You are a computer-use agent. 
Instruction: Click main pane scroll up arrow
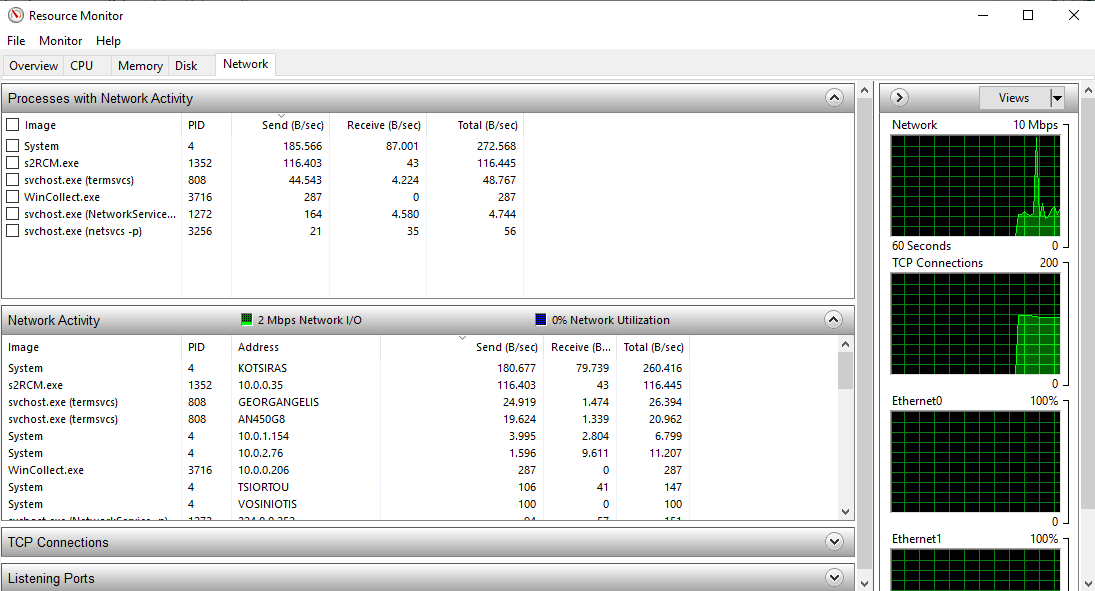pyautogui.click(x=865, y=91)
